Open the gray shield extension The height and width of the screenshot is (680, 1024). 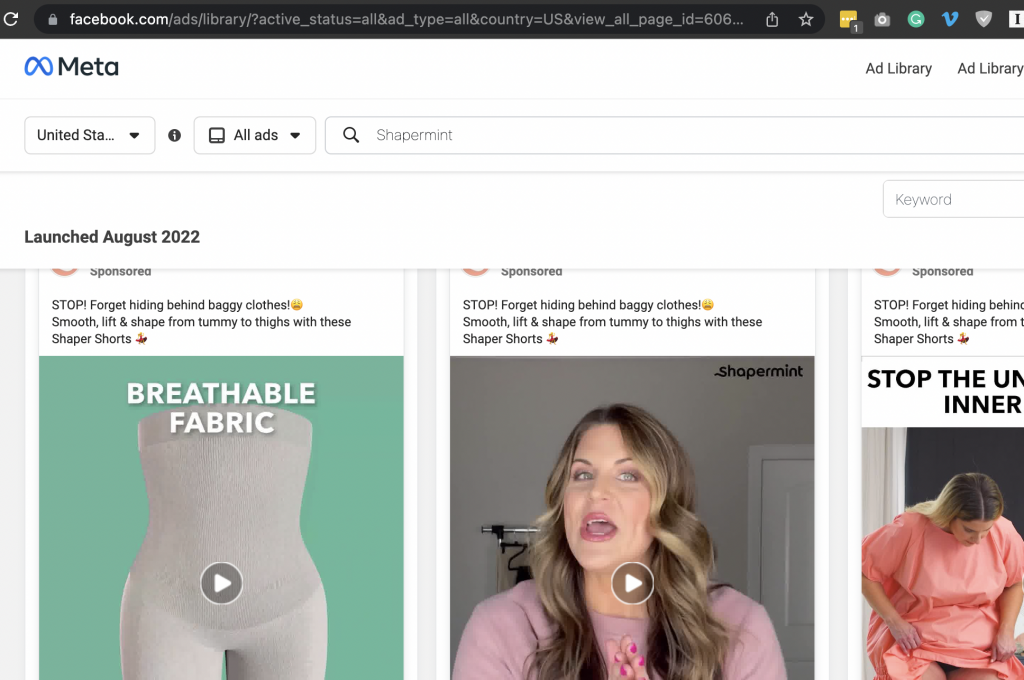[x=984, y=20]
